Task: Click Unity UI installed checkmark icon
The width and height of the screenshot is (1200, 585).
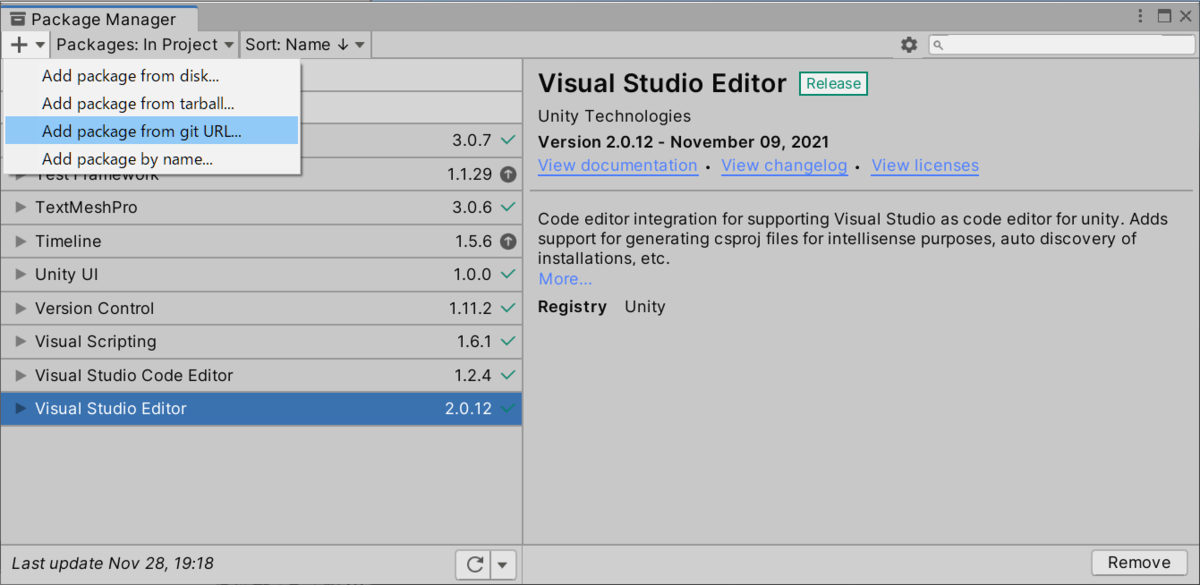Action: pos(508,274)
